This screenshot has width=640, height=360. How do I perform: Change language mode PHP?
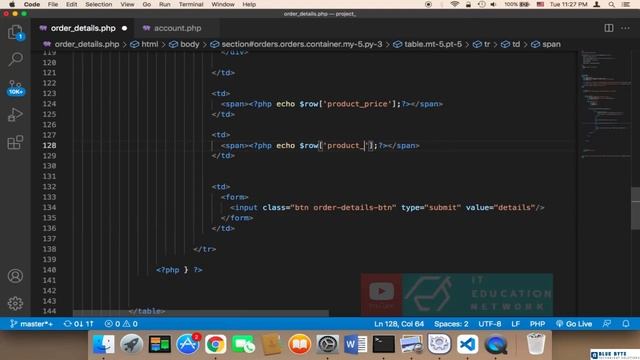coord(537,324)
